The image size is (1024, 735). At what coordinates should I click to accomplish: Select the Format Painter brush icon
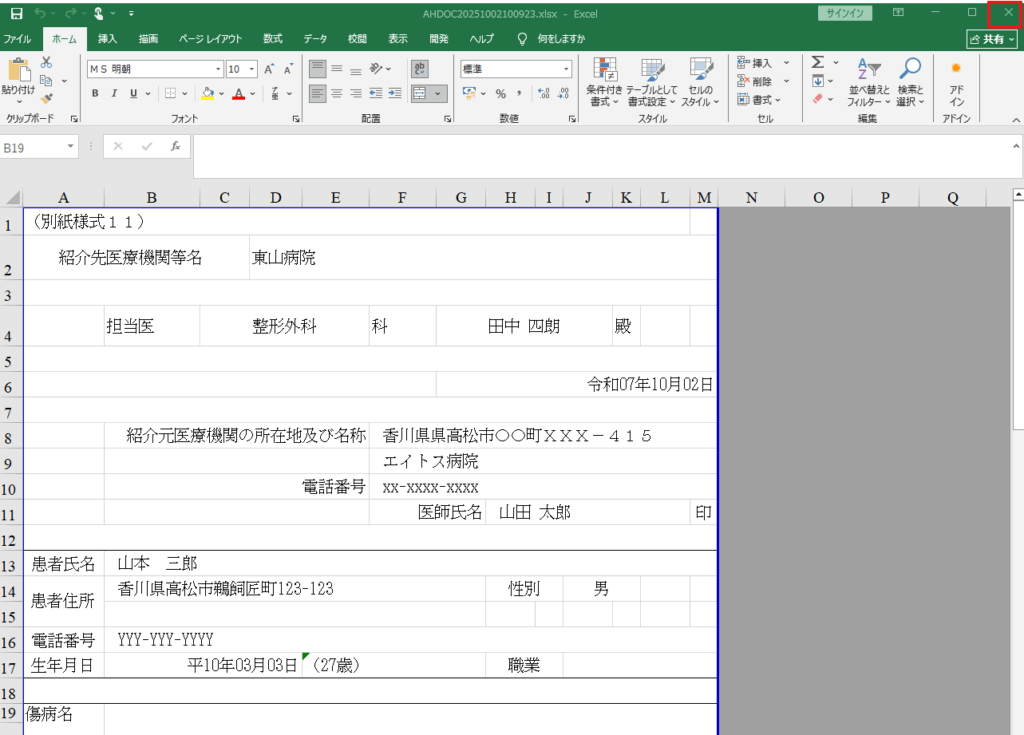tap(46, 98)
